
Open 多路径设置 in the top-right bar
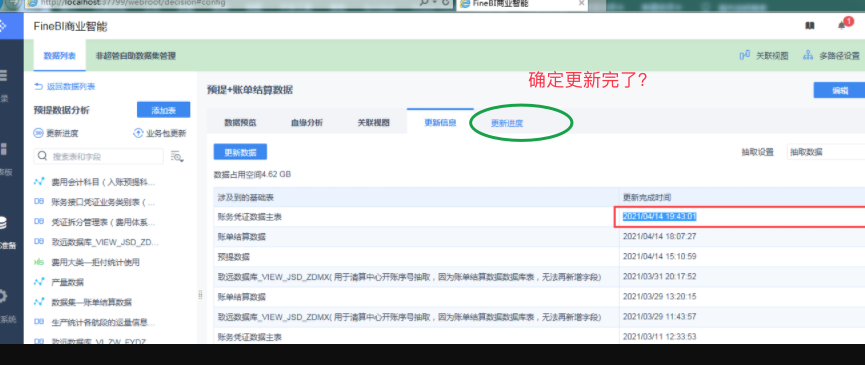(x=831, y=56)
